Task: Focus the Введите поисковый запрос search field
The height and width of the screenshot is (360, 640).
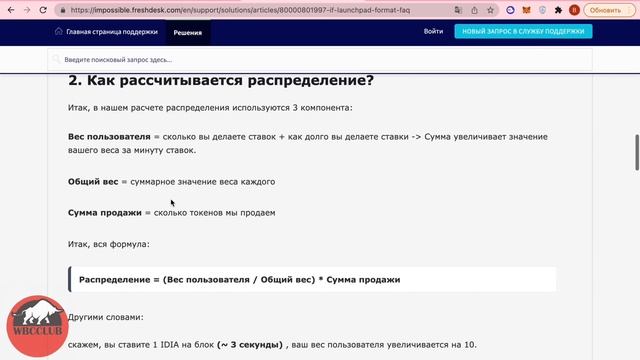Action: pos(320,60)
